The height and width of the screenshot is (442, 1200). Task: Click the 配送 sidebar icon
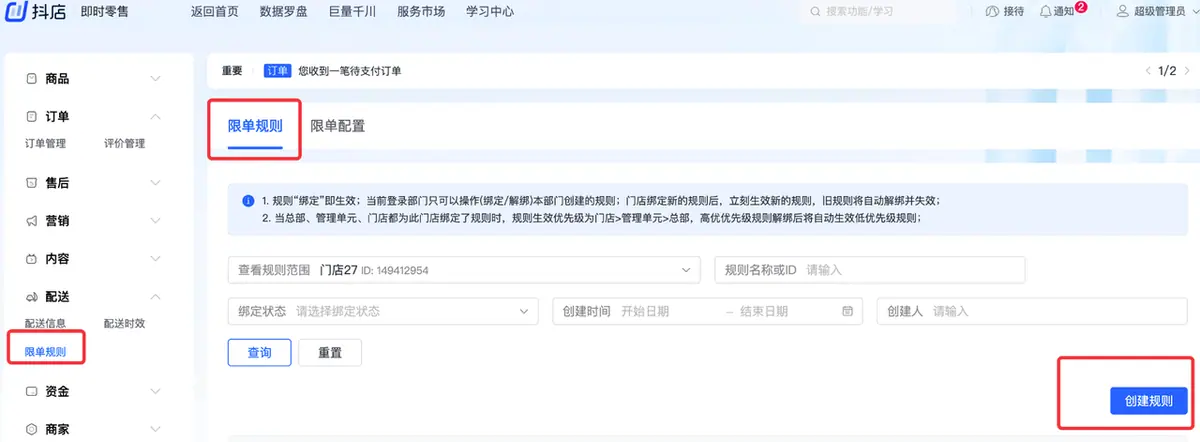(x=32, y=297)
